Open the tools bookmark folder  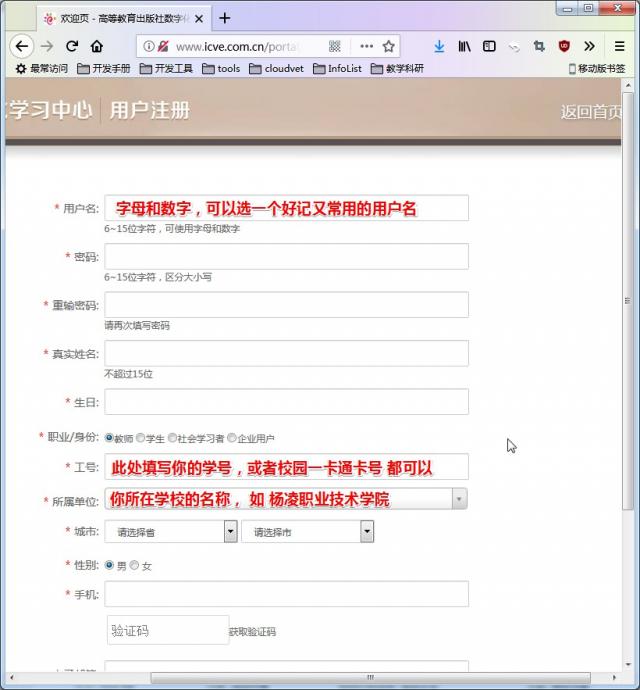(221, 69)
